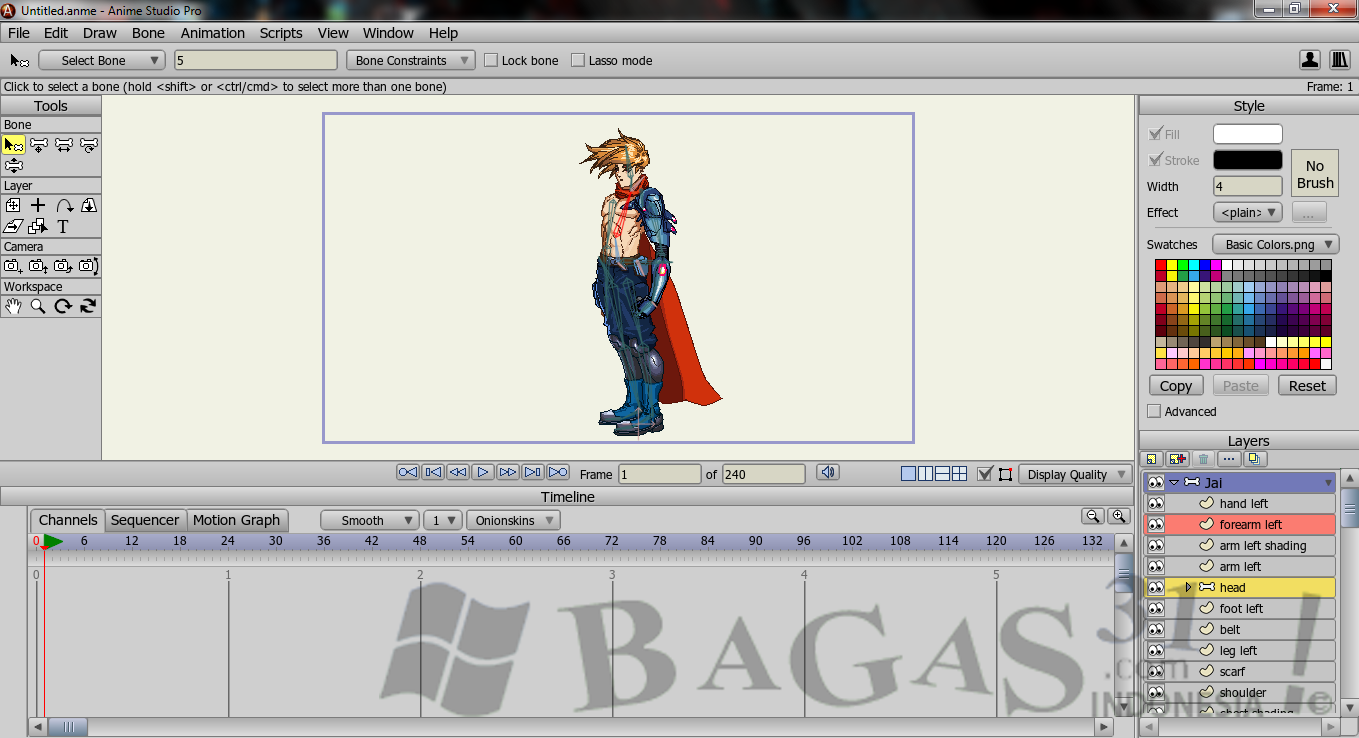This screenshot has width=1359, height=738.
Task: Select the Select Bone tool icon
Action: click(x=14, y=145)
